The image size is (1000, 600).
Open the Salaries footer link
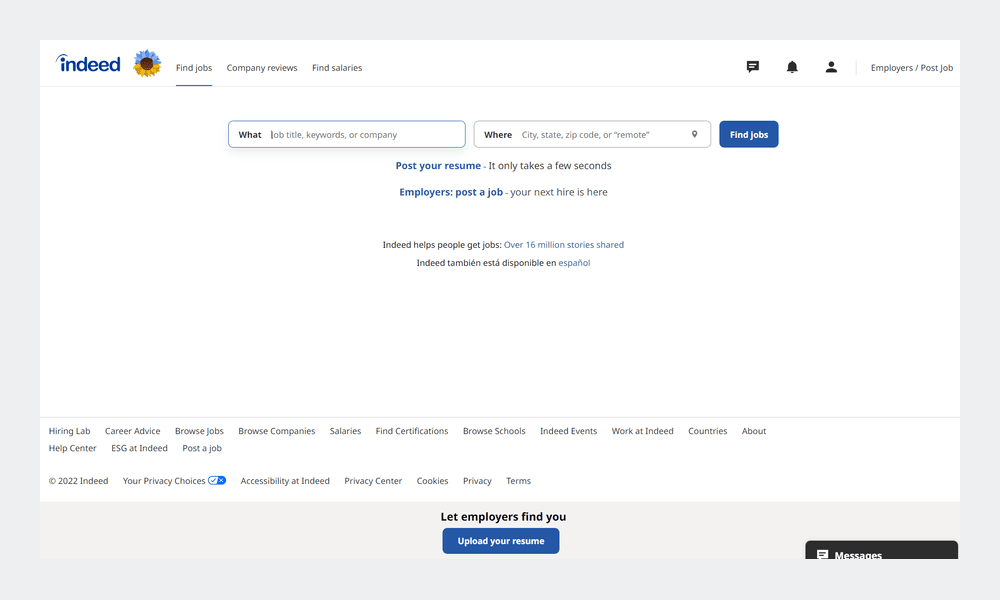click(345, 431)
